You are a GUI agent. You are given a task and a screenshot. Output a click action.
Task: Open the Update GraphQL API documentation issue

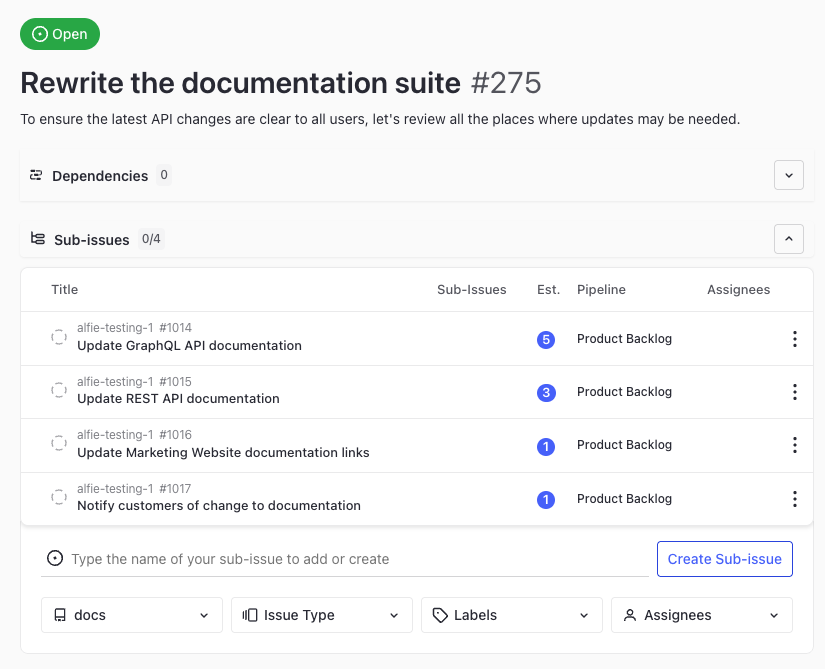(x=189, y=346)
